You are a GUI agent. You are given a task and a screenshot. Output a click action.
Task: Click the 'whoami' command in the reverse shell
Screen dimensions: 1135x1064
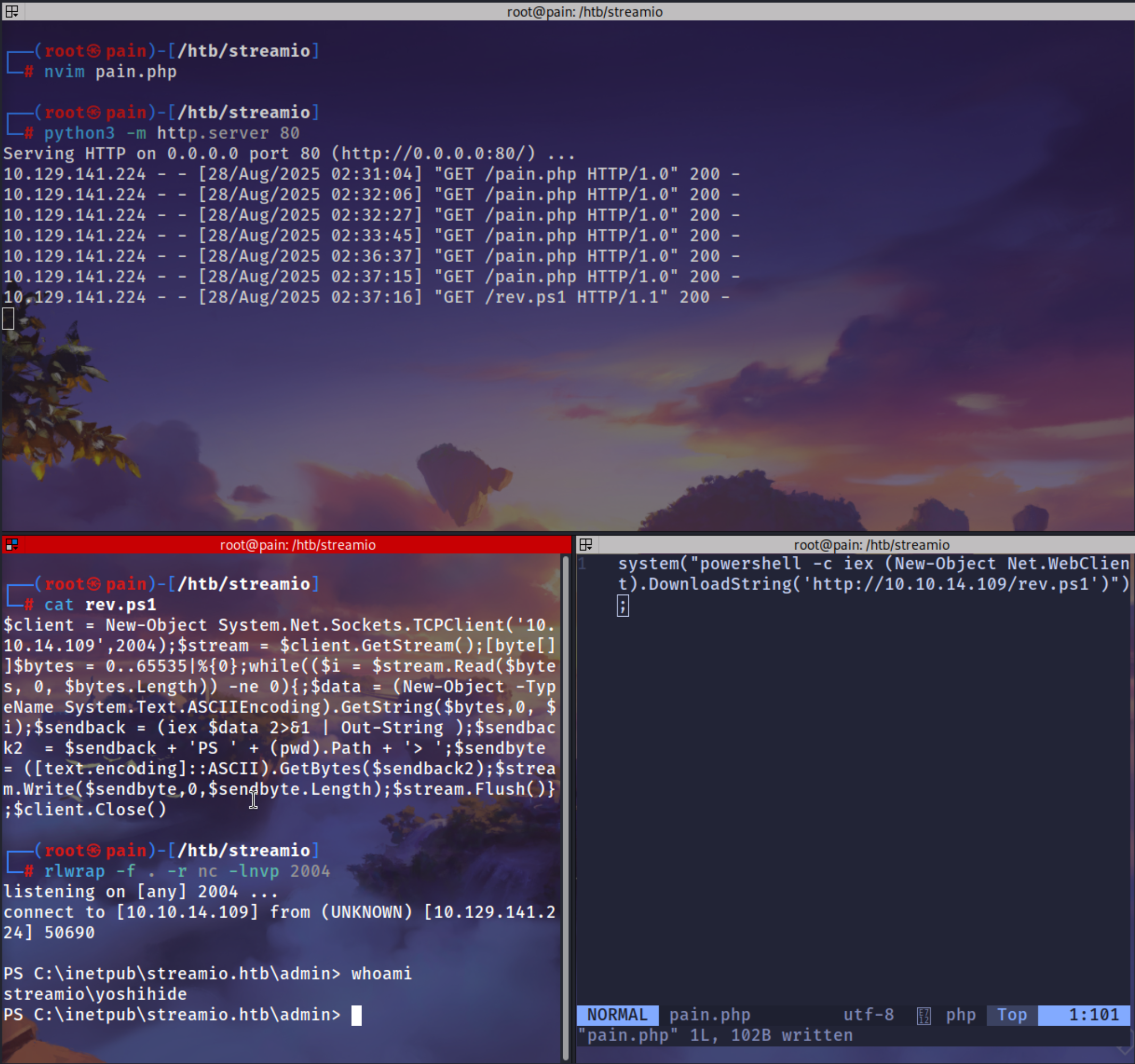[x=381, y=974]
